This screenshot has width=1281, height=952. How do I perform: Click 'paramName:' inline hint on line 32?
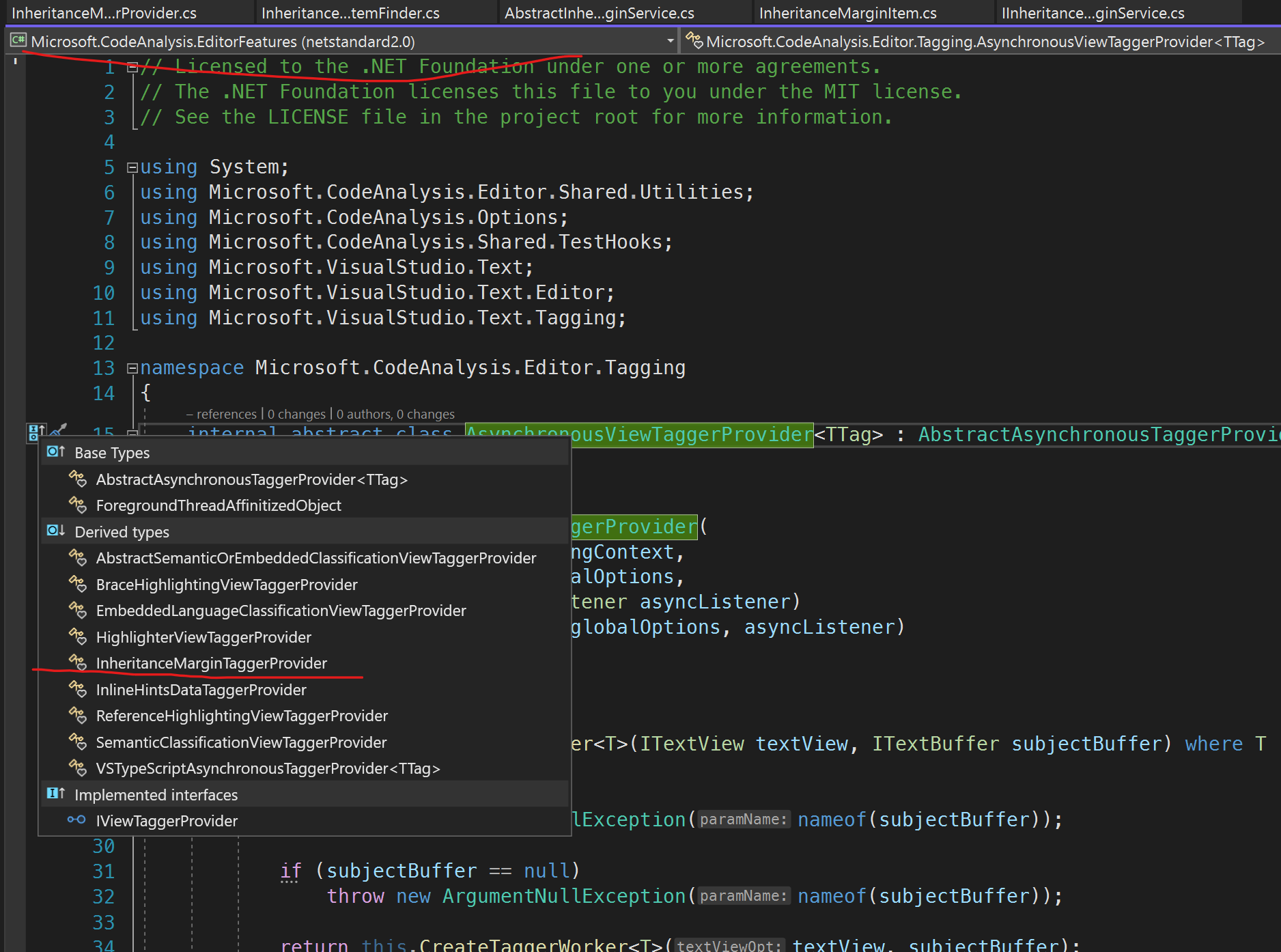(x=744, y=896)
